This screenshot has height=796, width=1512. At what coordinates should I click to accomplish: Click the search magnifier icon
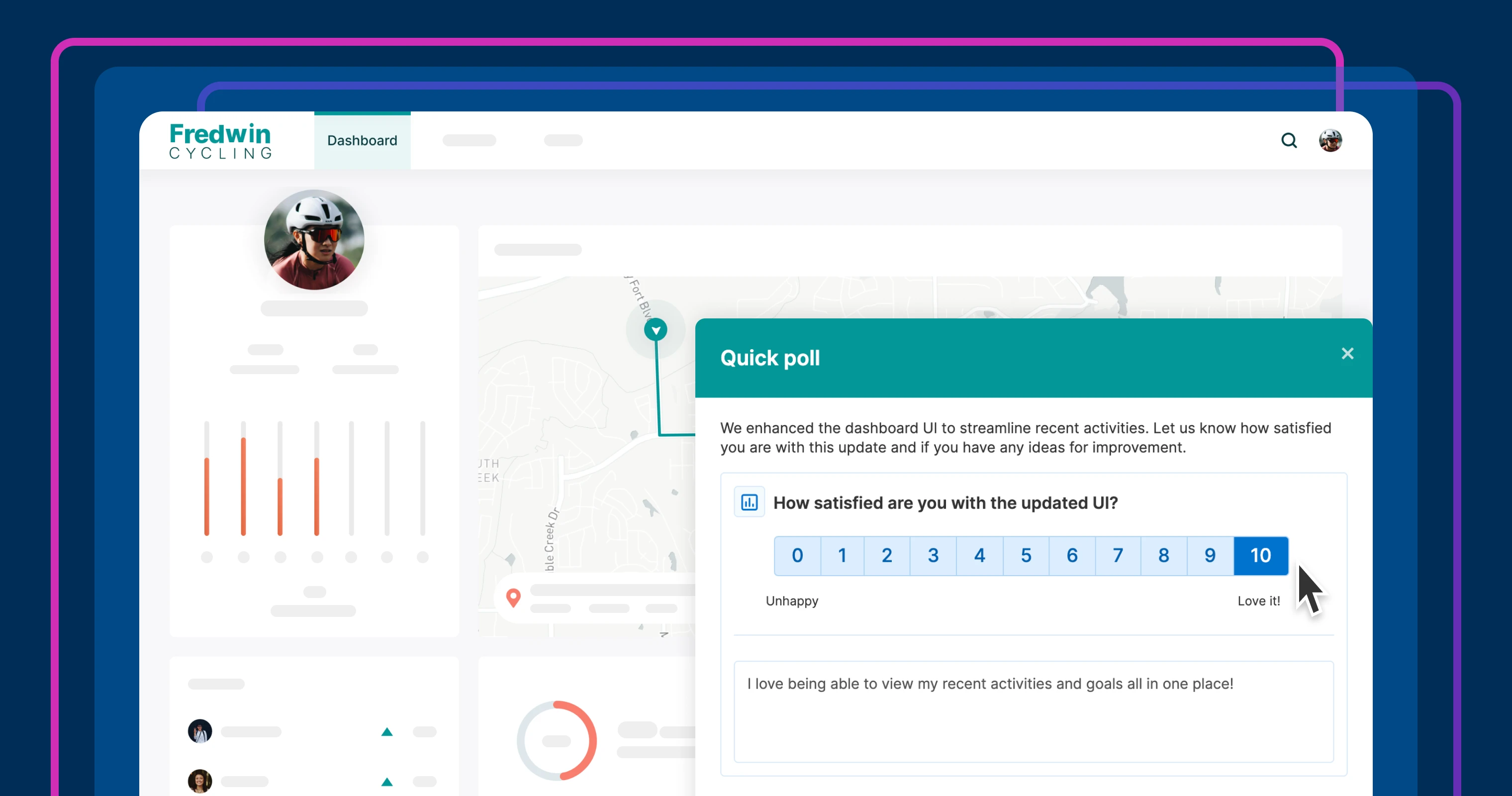coord(1288,140)
